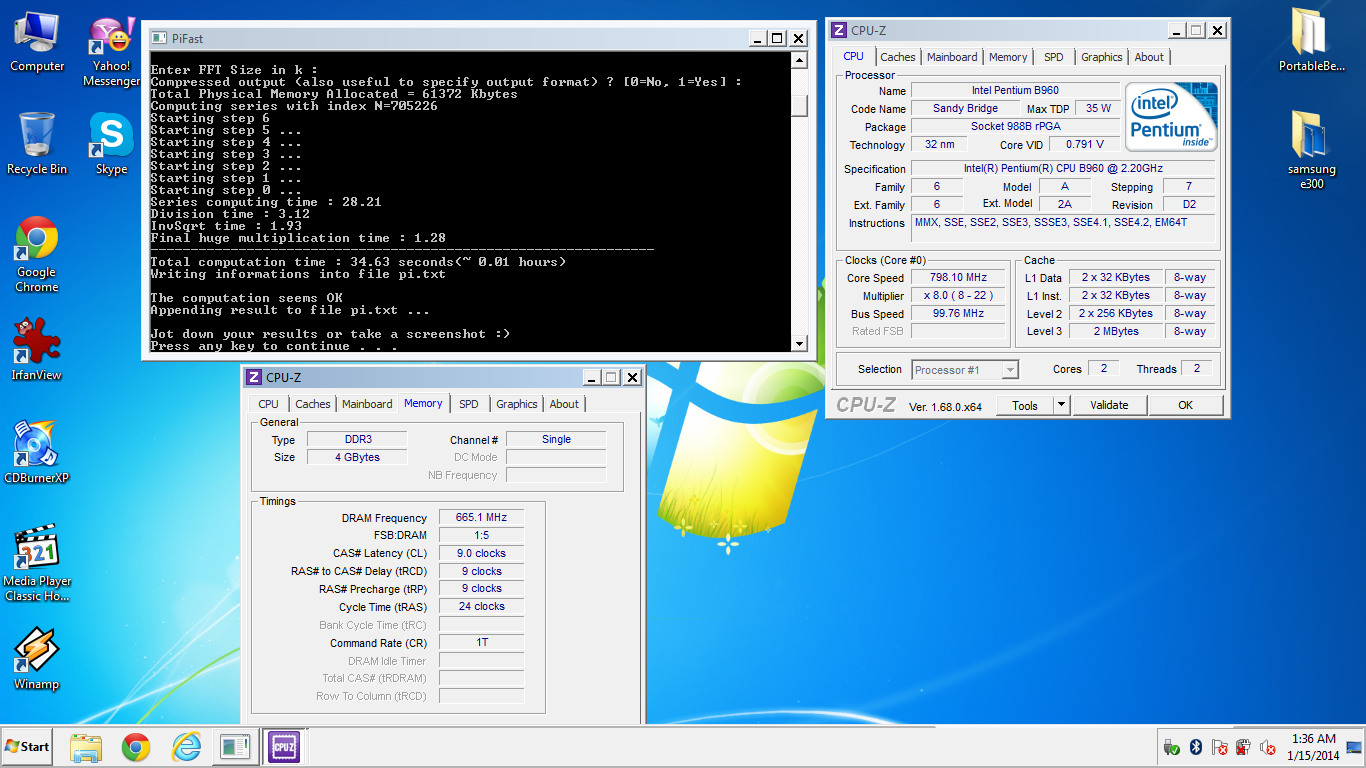
Task: Click the Windows Explorer taskbar icon
Action: click(86, 747)
